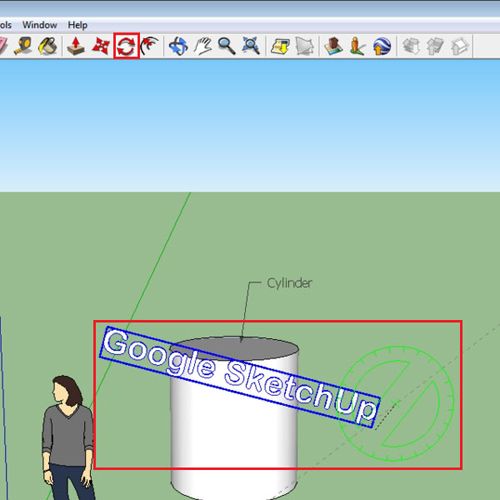Screen dimensions: 500x500
Task: Activate the Push/Pull tool
Action: [76, 46]
